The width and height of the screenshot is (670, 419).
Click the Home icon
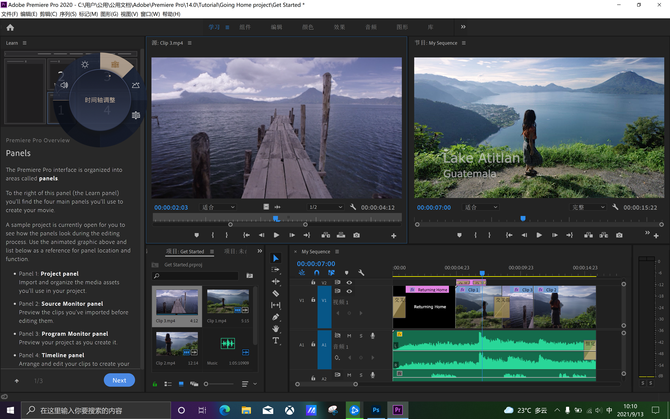[x=10, y=27]
